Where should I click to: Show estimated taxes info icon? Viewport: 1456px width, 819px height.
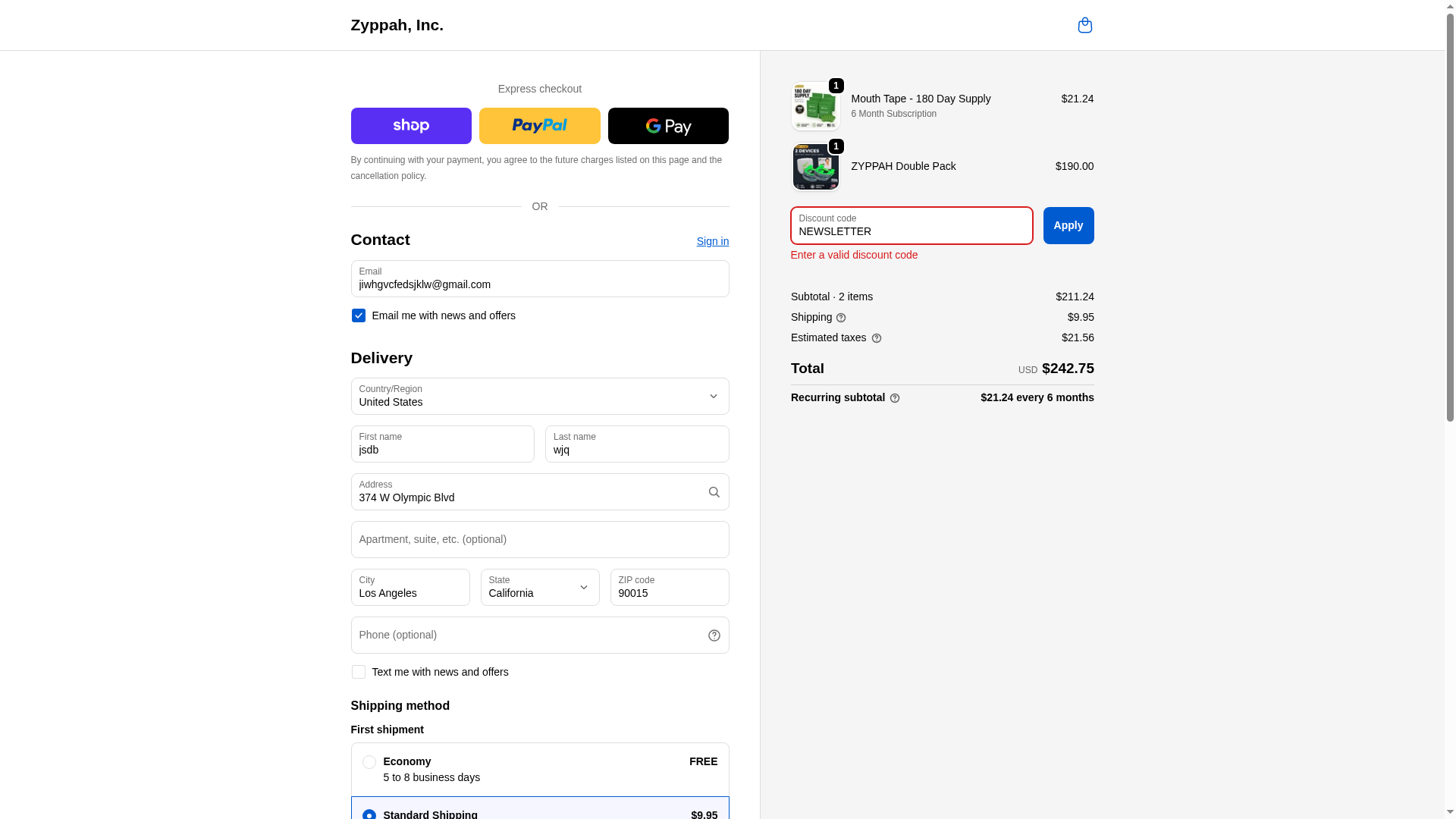877,338
